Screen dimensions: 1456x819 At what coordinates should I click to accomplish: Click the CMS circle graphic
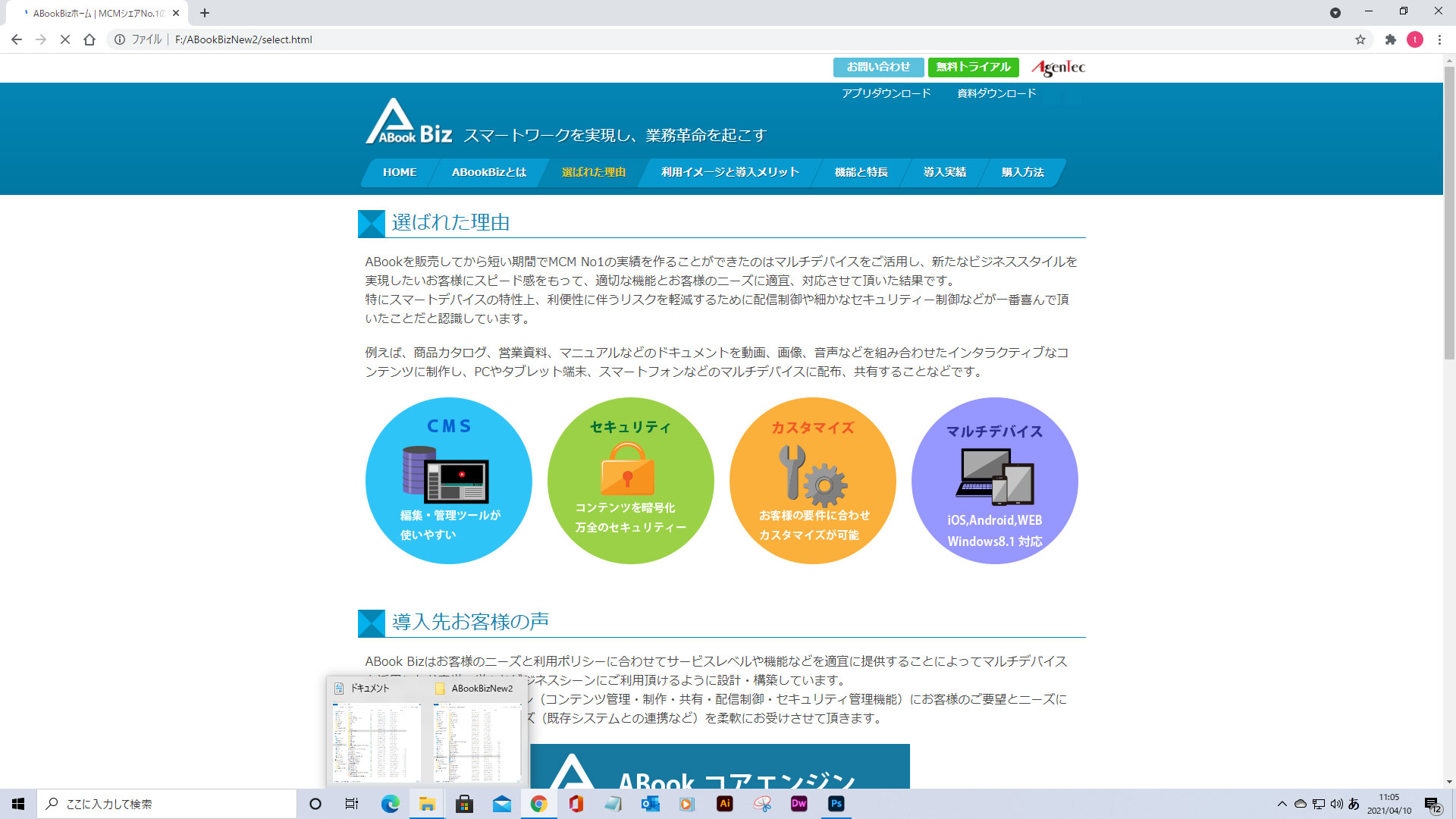[x=448, y=481]
